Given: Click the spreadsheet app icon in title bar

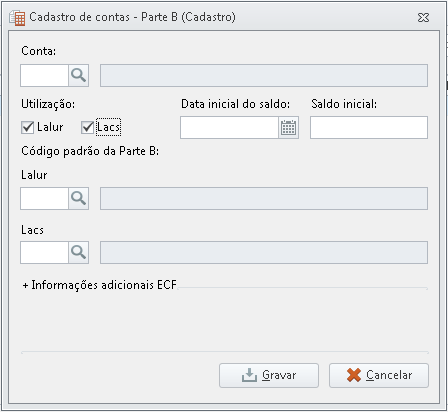Looking at the screenshot, I should coord(17,17).
